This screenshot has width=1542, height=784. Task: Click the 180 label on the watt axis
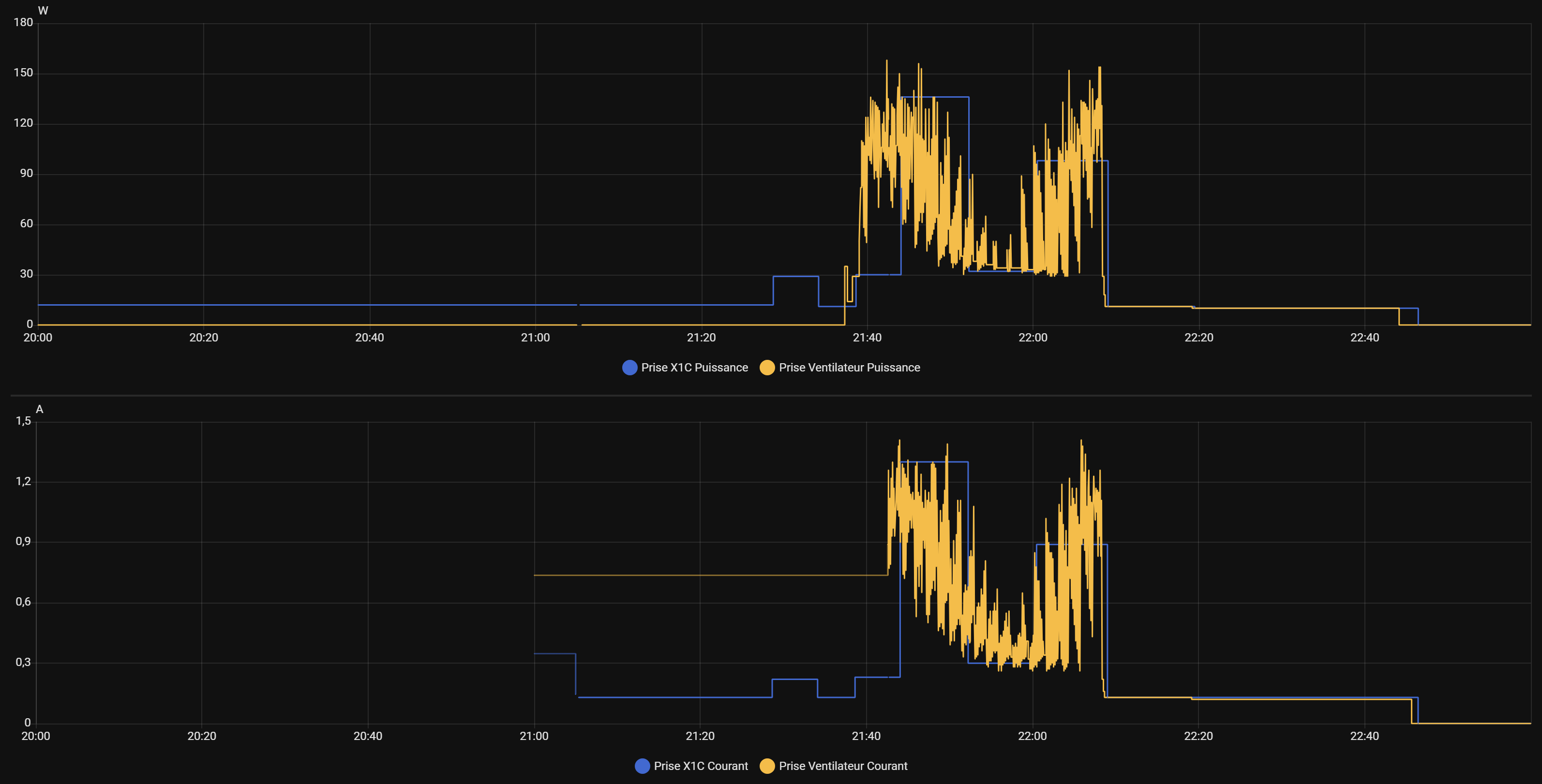[x=23, y=22]
